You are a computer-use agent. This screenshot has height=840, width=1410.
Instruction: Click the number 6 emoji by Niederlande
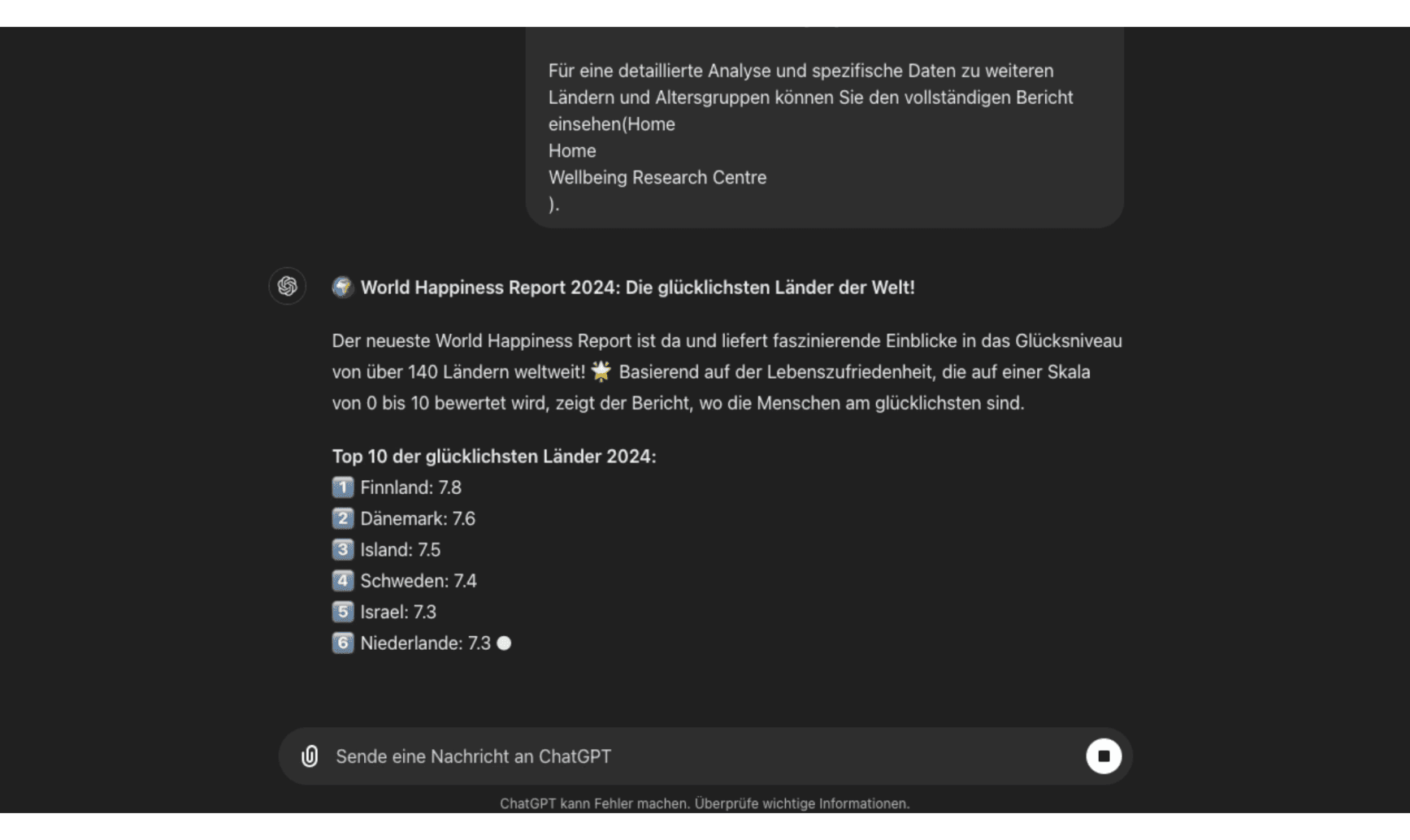[343, 643]
